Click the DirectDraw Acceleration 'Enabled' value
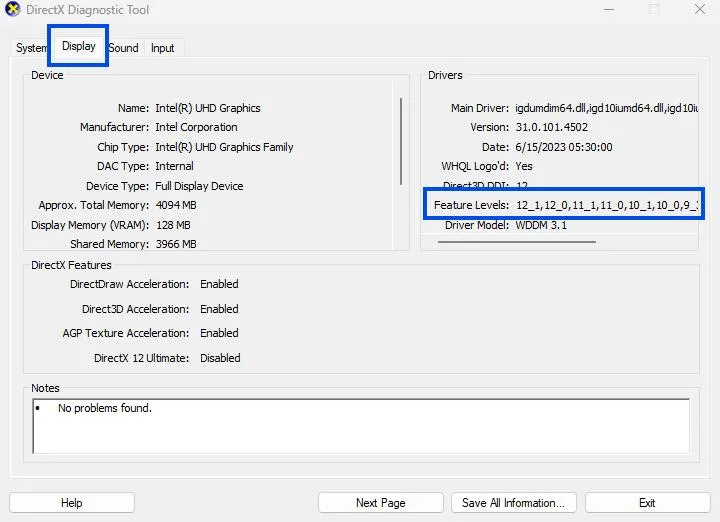Viewport: 720px width, 522px height. pyautogui.click(x=219, y=284)
